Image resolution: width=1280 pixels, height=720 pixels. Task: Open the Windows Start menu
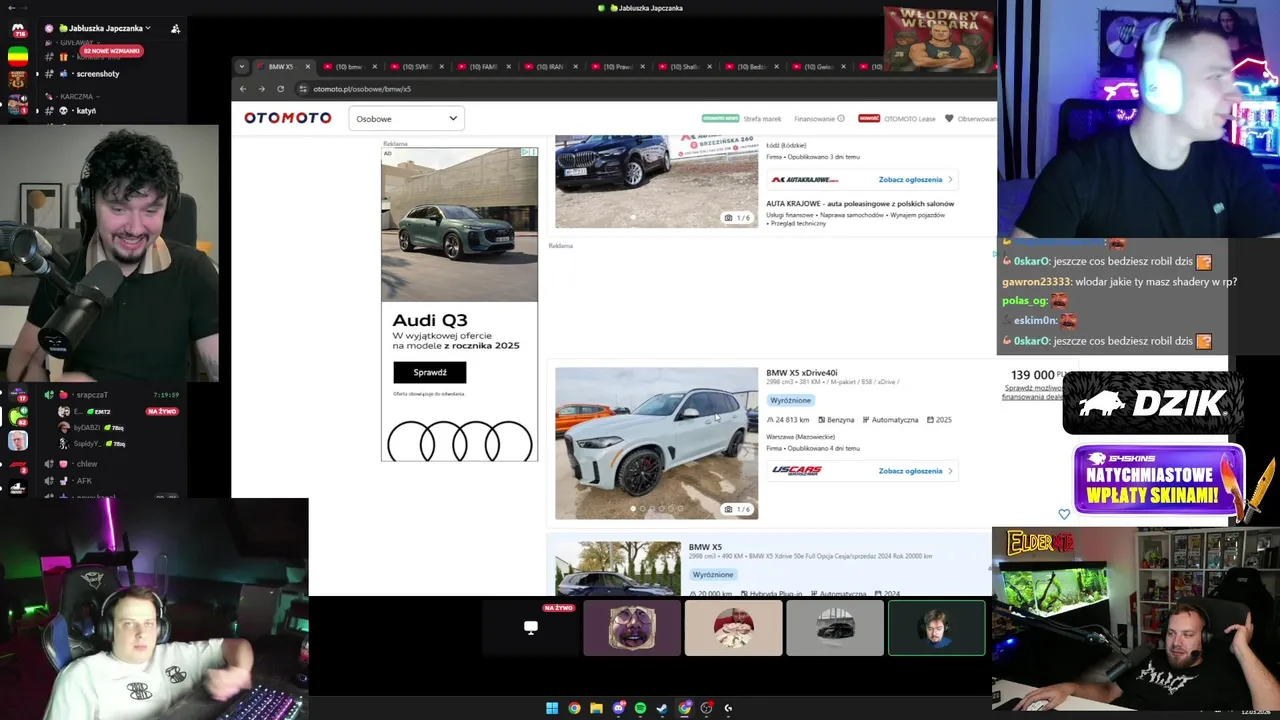pyautogui.click(x=552, y=708)
